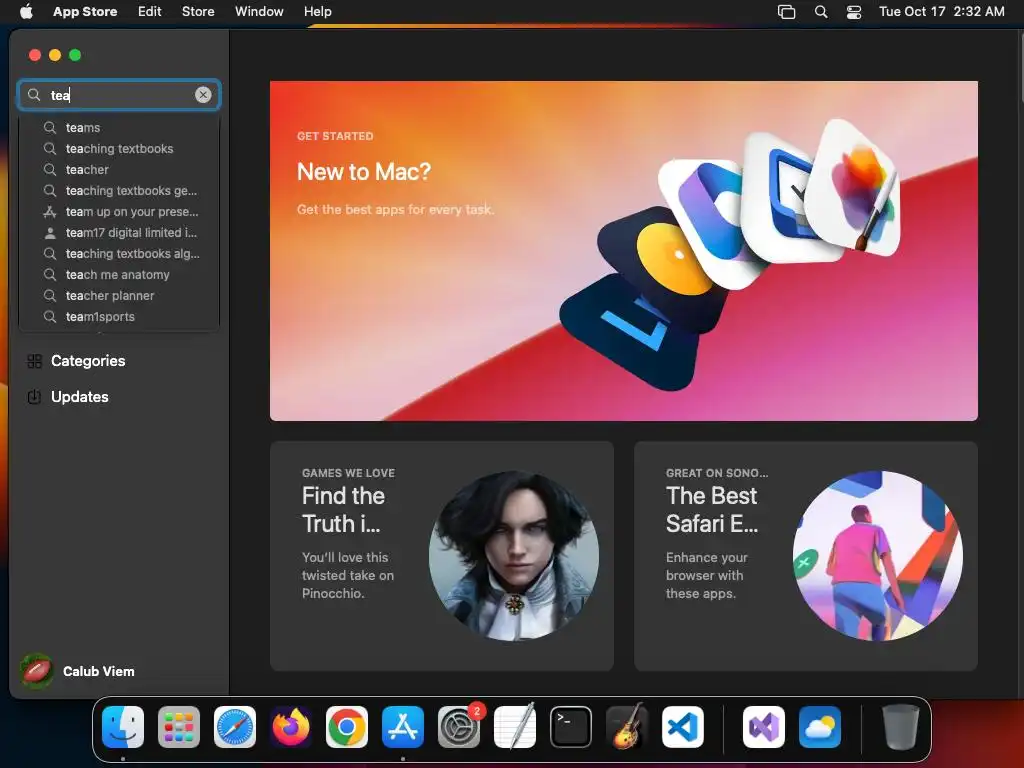
Task: Launch GarageBand from the Dock
Action: pos(627,726)
